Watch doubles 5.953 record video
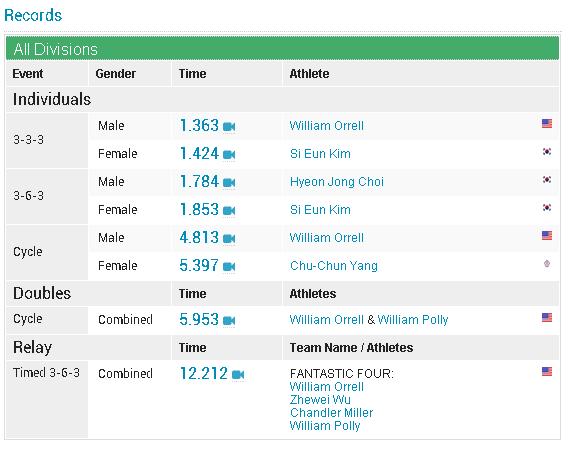 tap(229, 321)
